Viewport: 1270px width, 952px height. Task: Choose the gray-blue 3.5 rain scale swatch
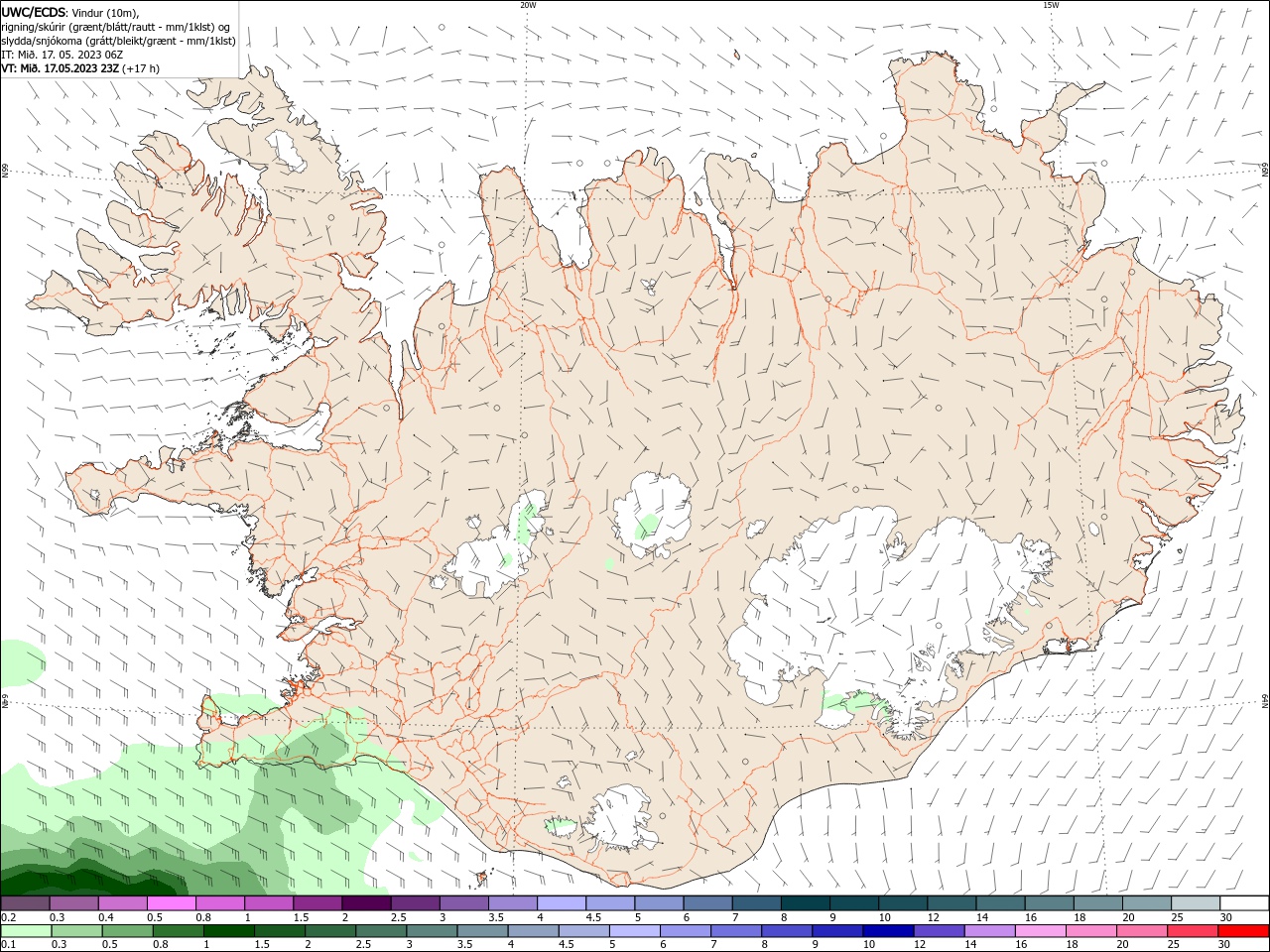pyautogui.click(x=482, y=931)
